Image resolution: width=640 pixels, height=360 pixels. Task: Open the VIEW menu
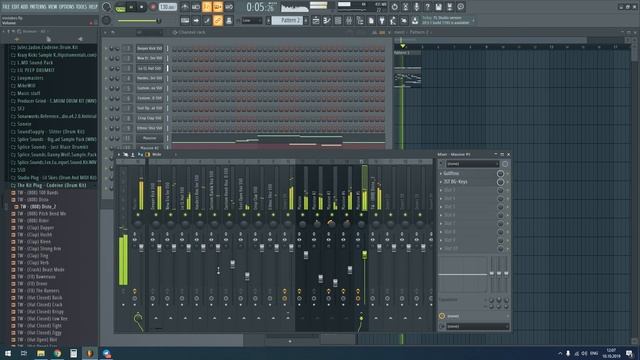point(53,7)
